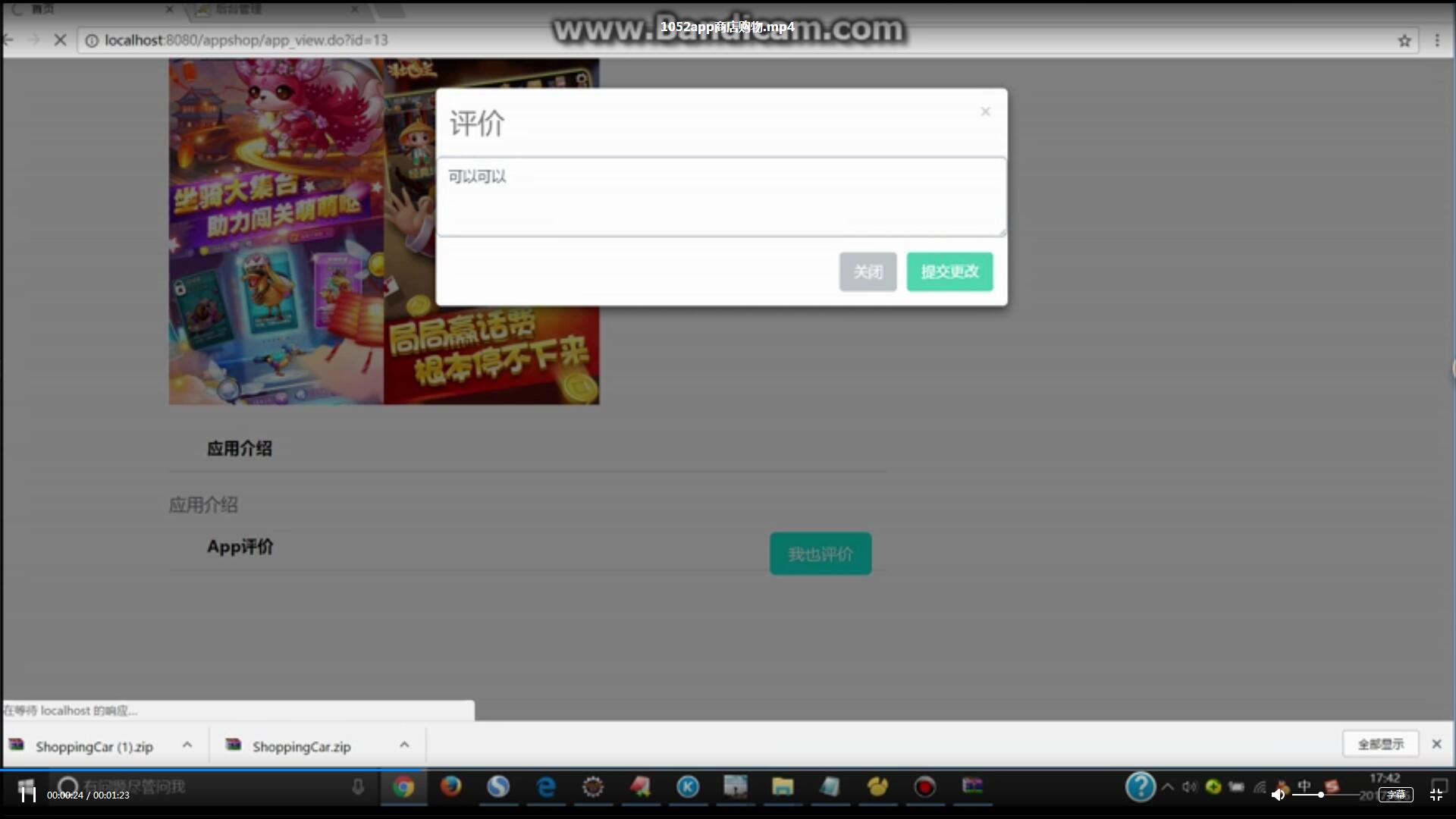Open the Chrome three-dot menu
The height and width of the screenshot is (819, 1456).
coord(1436,40)
